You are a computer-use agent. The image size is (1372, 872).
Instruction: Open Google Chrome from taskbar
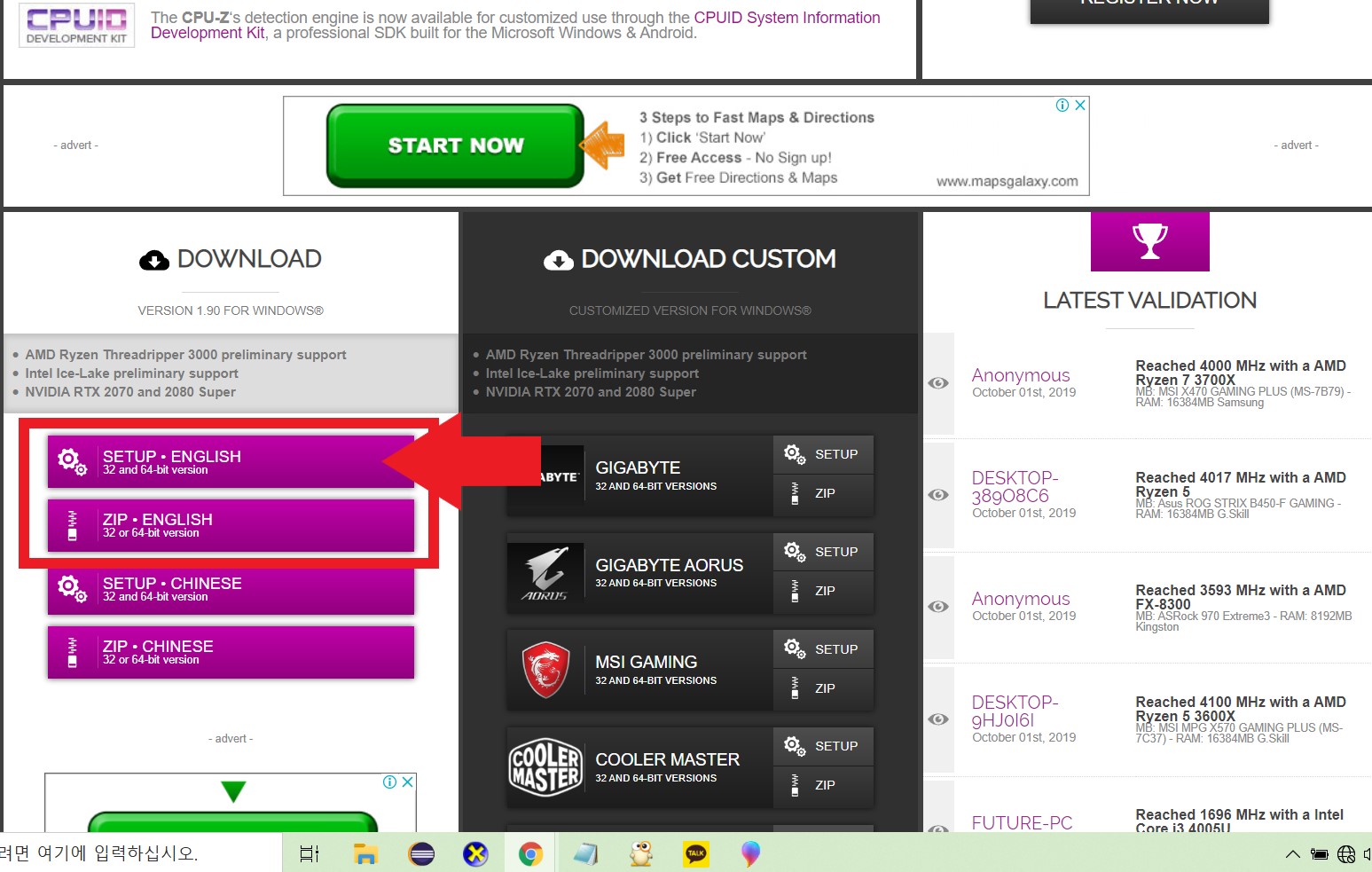(530, 853)
